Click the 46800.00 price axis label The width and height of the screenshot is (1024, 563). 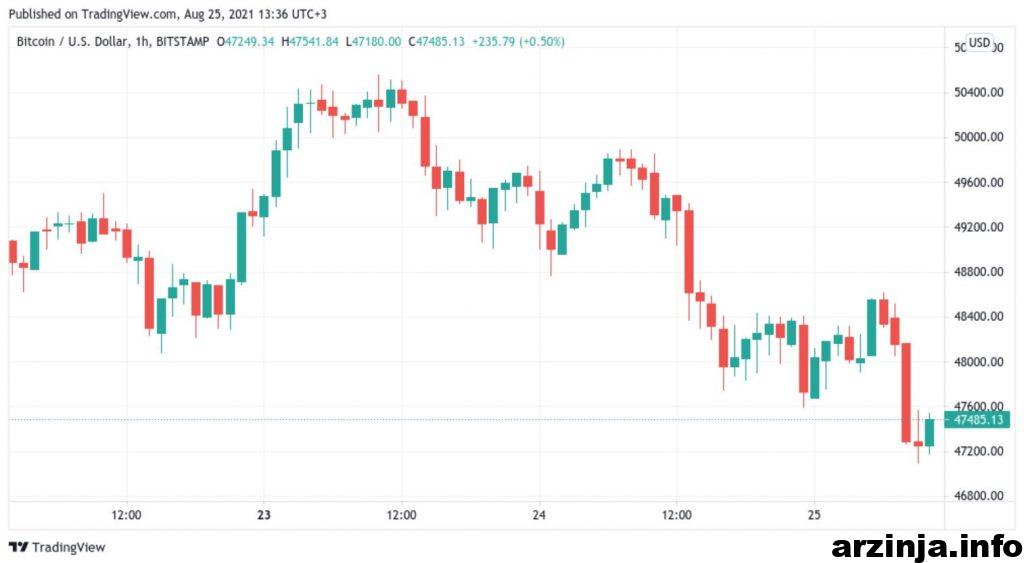978,496
